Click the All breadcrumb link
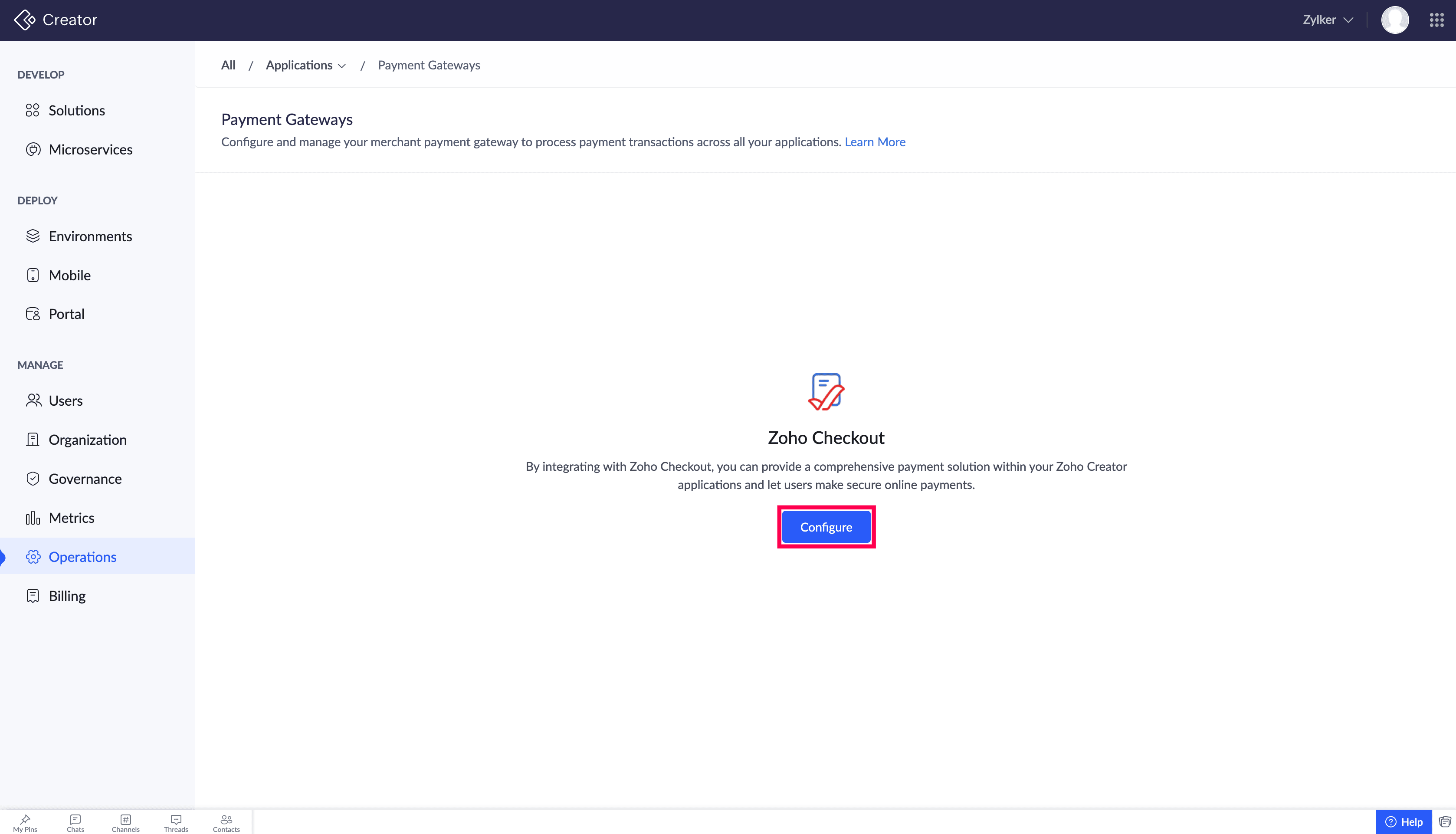Screen dimensions: 1456x834 [228, 65]
